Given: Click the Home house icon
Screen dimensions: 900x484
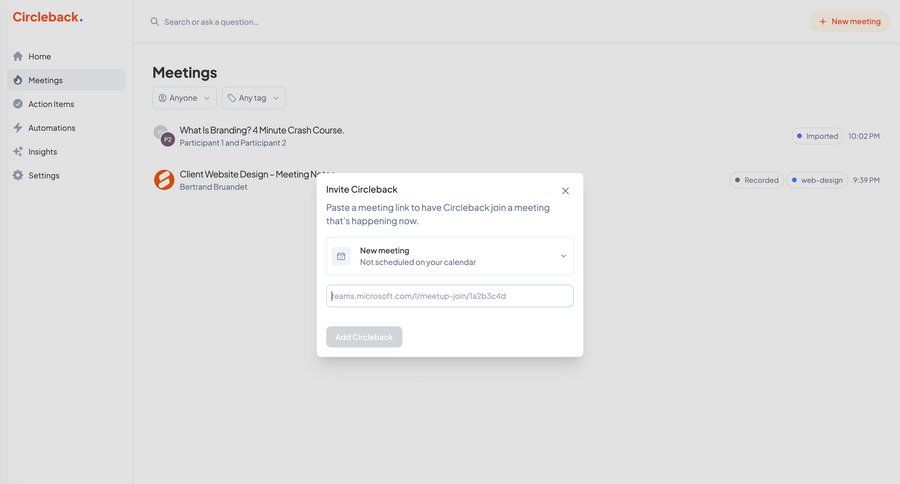Looking at the screenshot, I should [x=18, y=56].
